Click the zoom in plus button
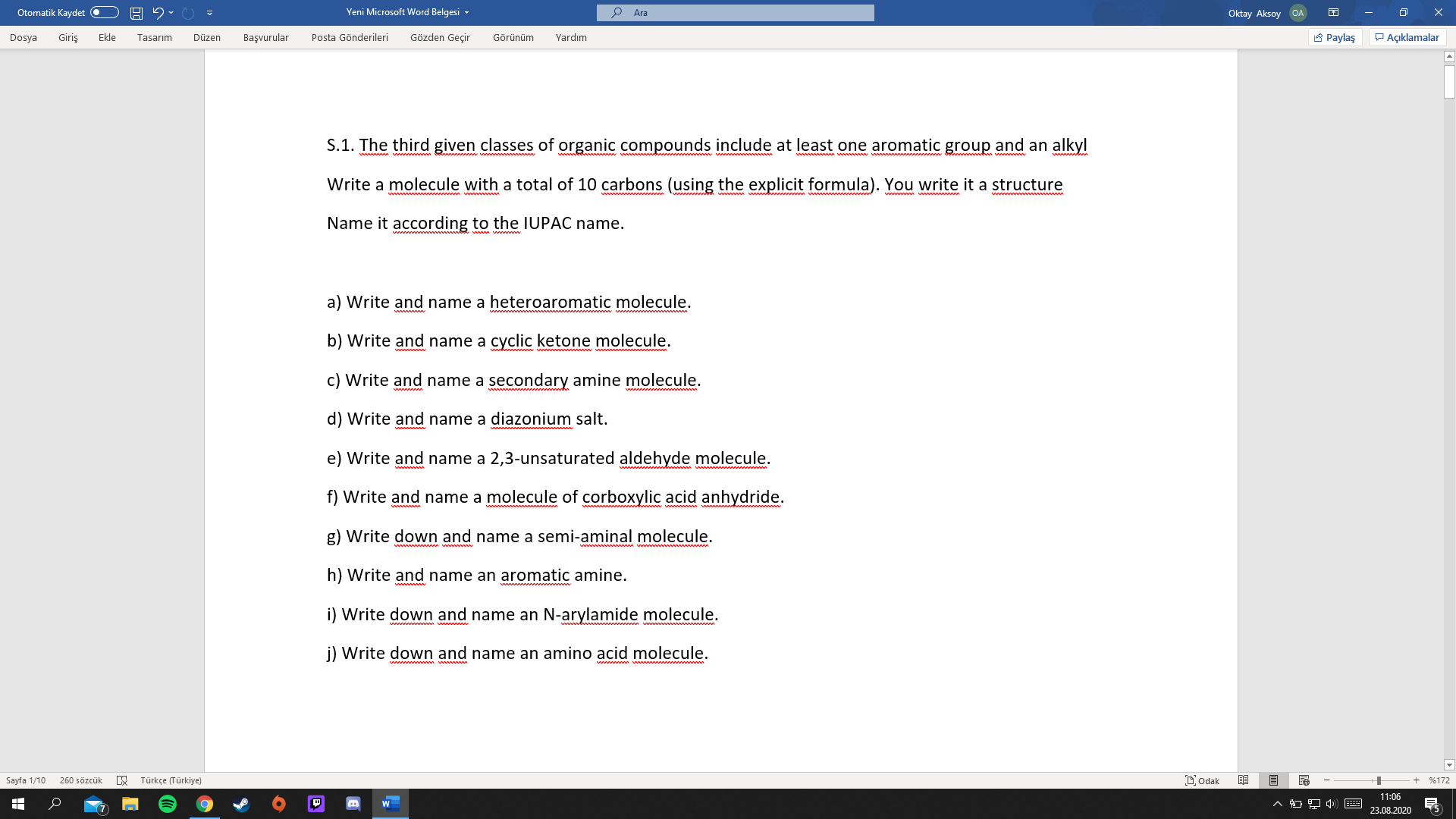The image size is (1456, 819). [1416, 780]
